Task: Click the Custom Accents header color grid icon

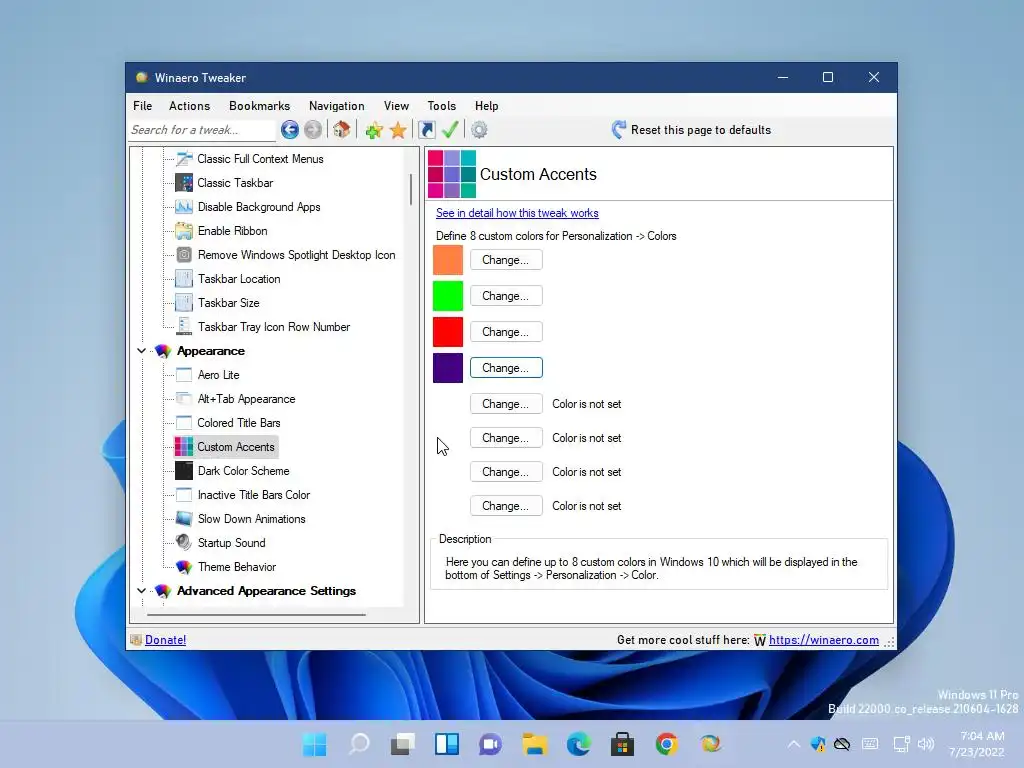Action: pyautogui.click(x=451, y=174)
